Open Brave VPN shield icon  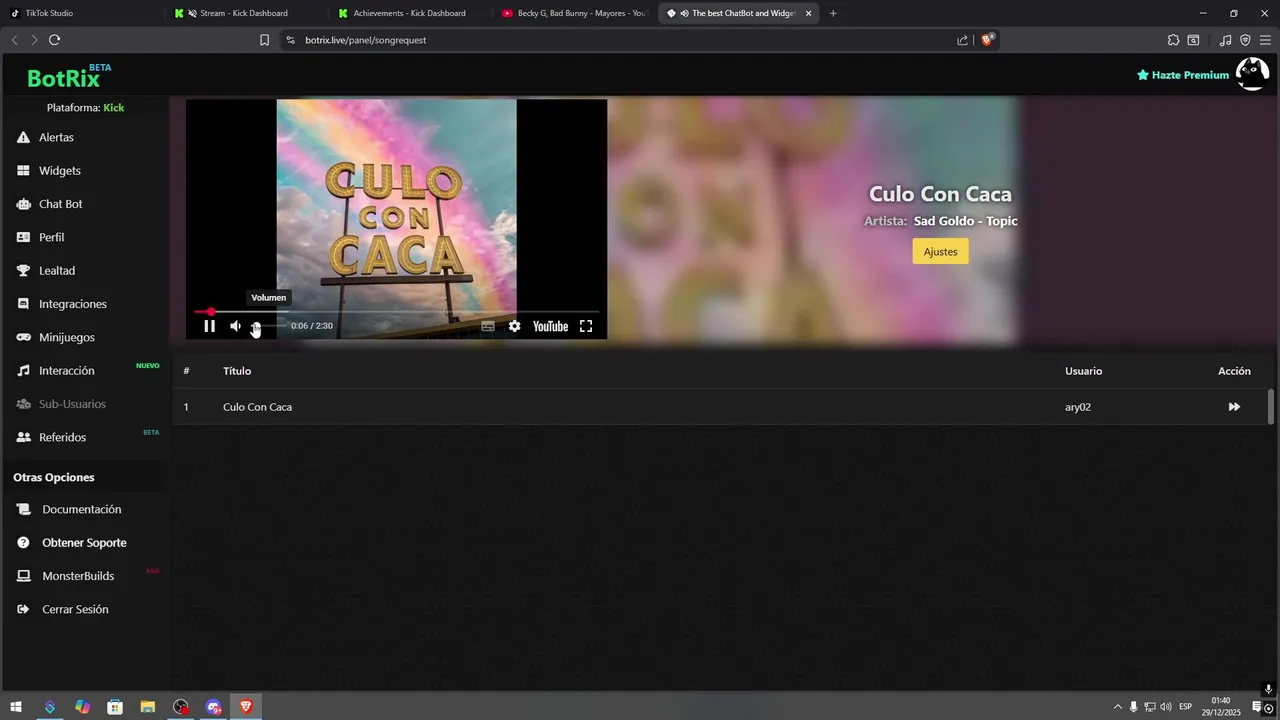click(x=1245, y=40)
